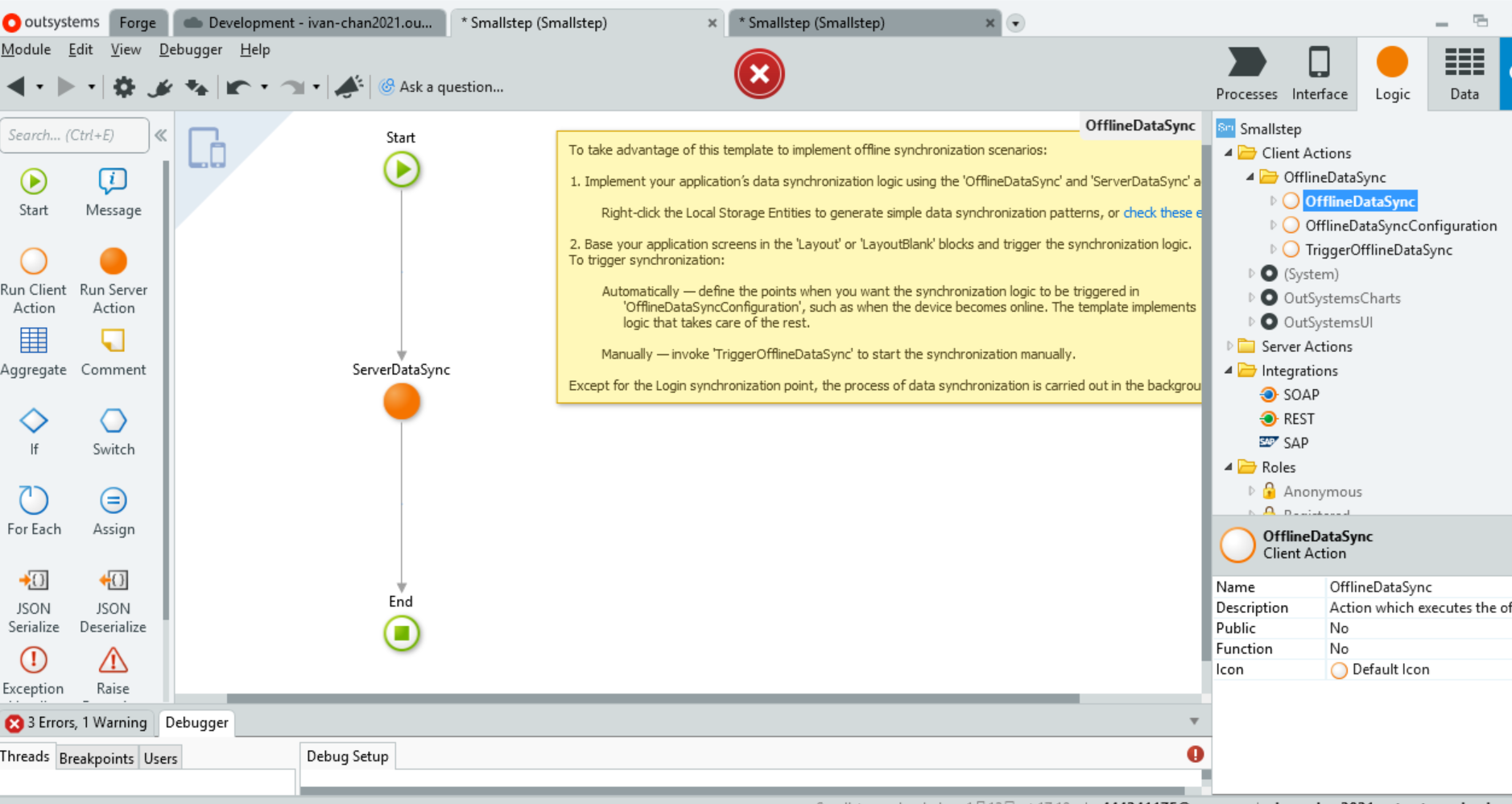Expand the OutSystemsCharts tree node
1512x804 pixels.
1251,298
